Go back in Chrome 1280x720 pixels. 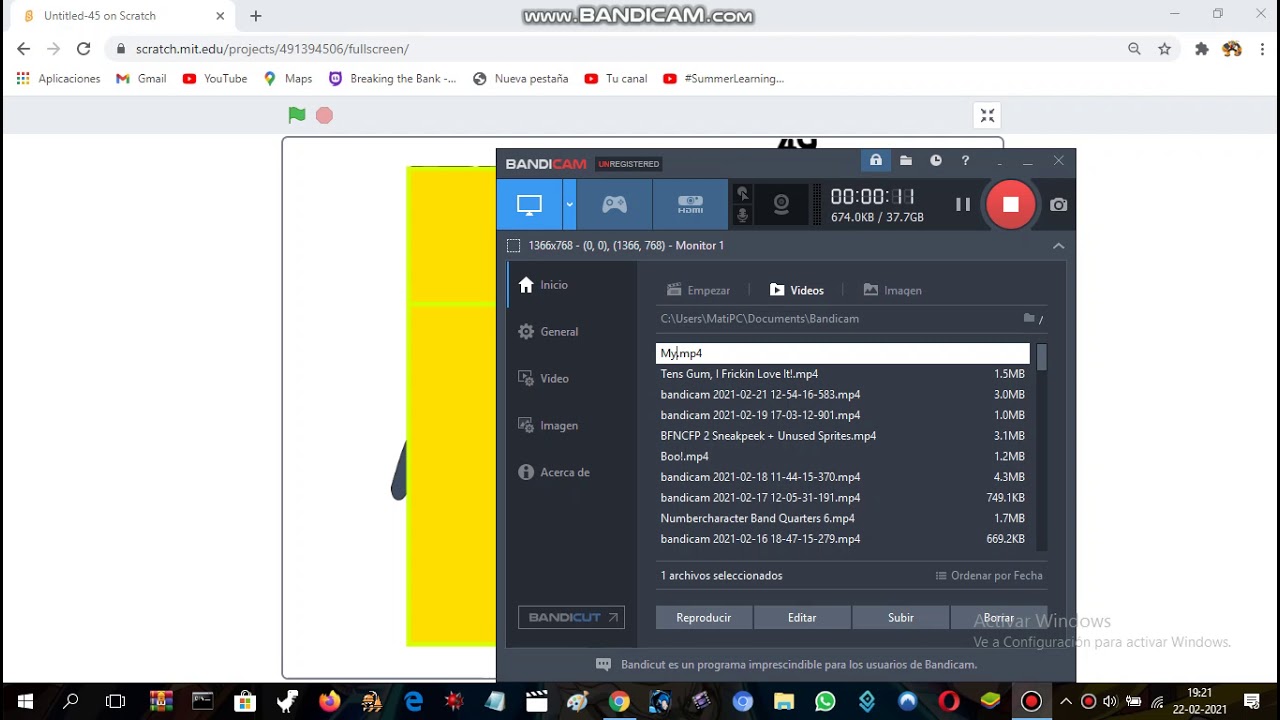click(24, 48)
